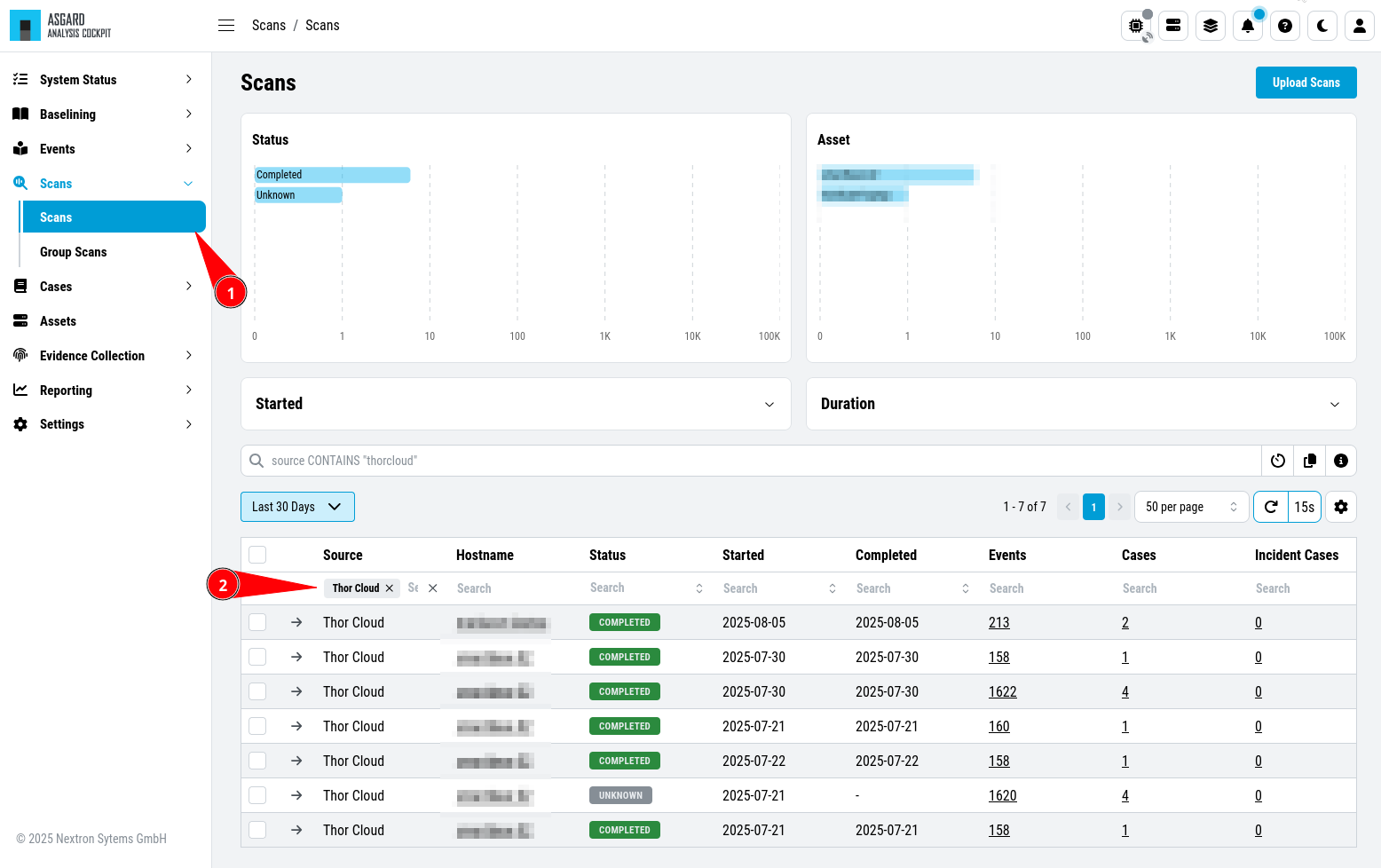Screen dimensions: 1381x868
Task: Open notifications bell icon
Action: click(x=1248, y=26)
